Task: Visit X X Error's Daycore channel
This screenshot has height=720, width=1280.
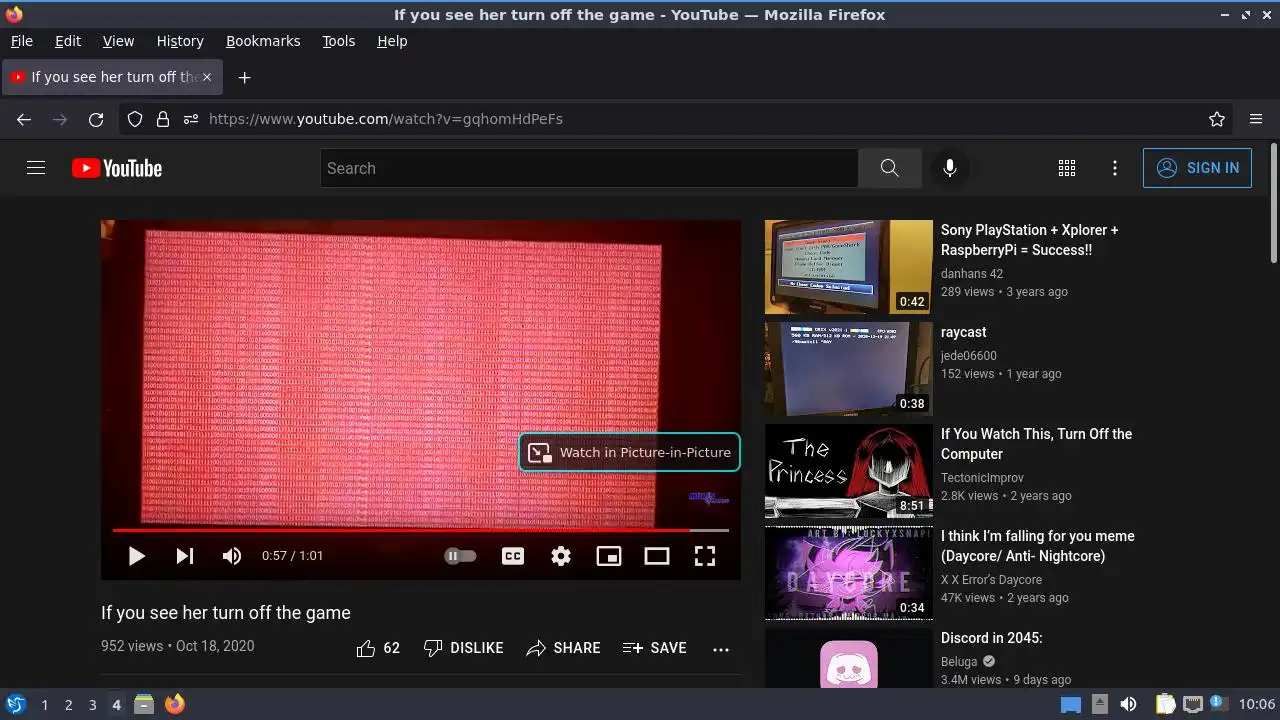Action: 991,580
